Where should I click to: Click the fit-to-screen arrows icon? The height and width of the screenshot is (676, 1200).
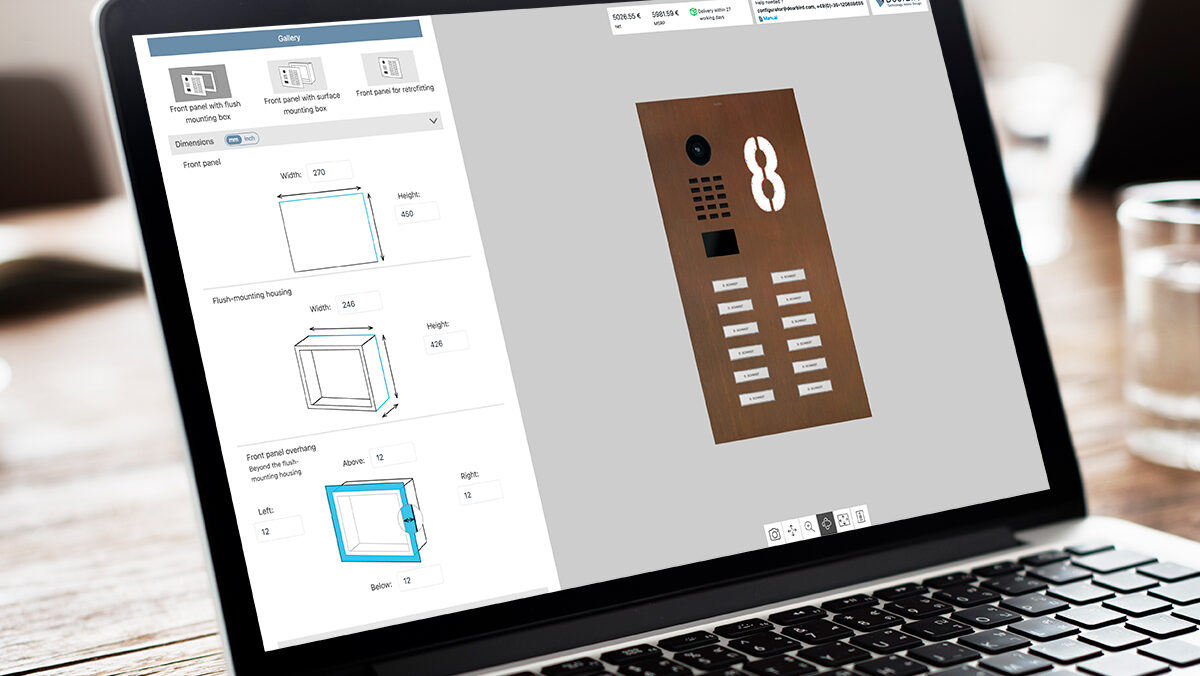point(843,519)
